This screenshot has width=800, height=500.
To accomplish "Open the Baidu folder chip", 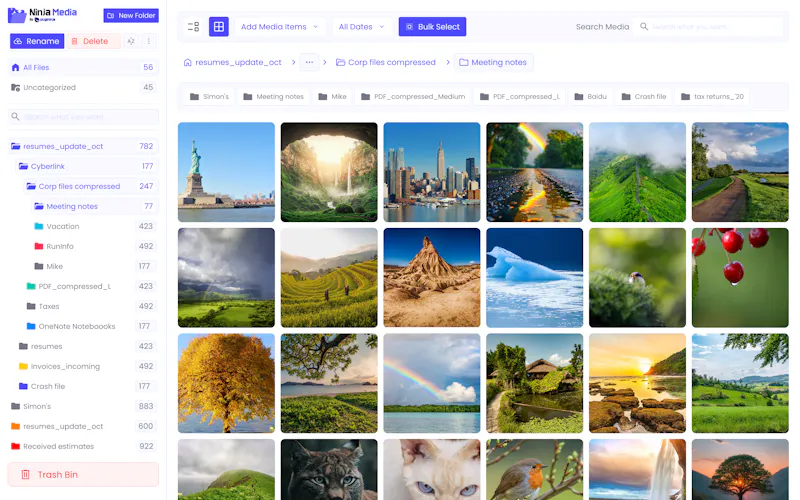I will point(590,96).
